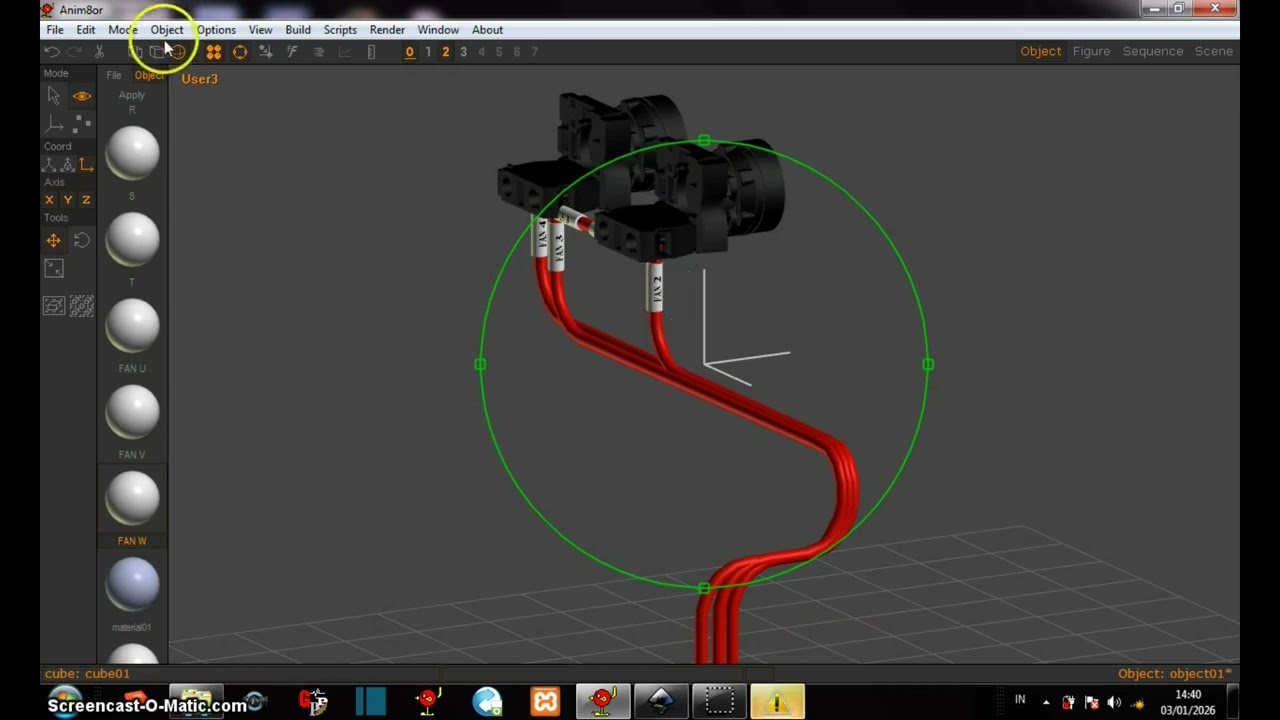Select the Rotate tool under Tools
Image resolution: width=1280 pixels, height=720 pixels.
coord(82,241)
